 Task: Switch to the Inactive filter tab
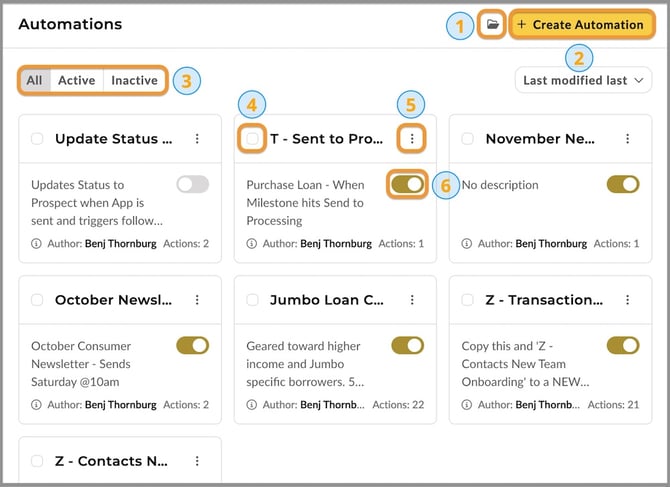[134, 80]
